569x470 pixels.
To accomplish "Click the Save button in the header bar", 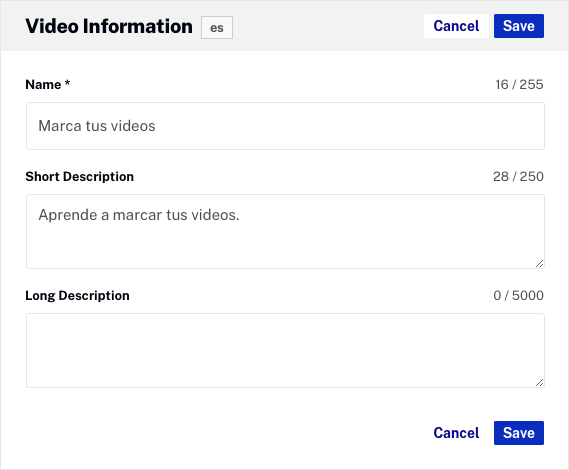I will pos(519,26).
